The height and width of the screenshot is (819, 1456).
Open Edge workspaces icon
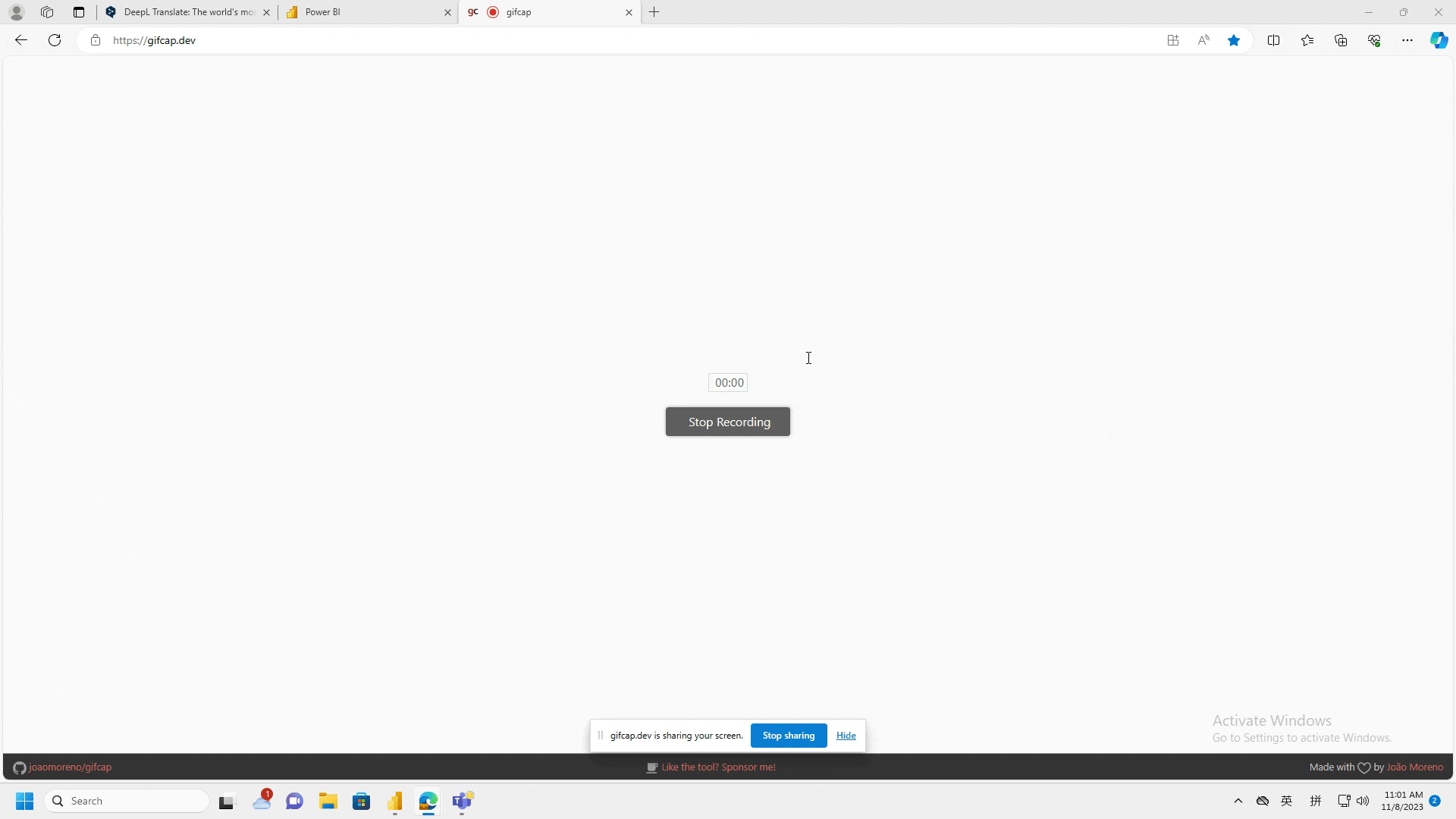pyautogui.click(x=47, y=12)
